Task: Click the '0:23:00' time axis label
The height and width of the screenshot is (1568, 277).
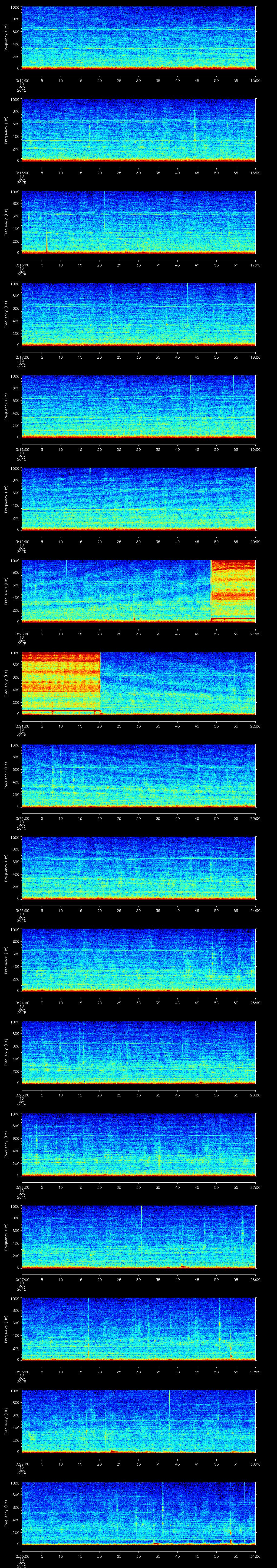Action: tap(22, 910)
